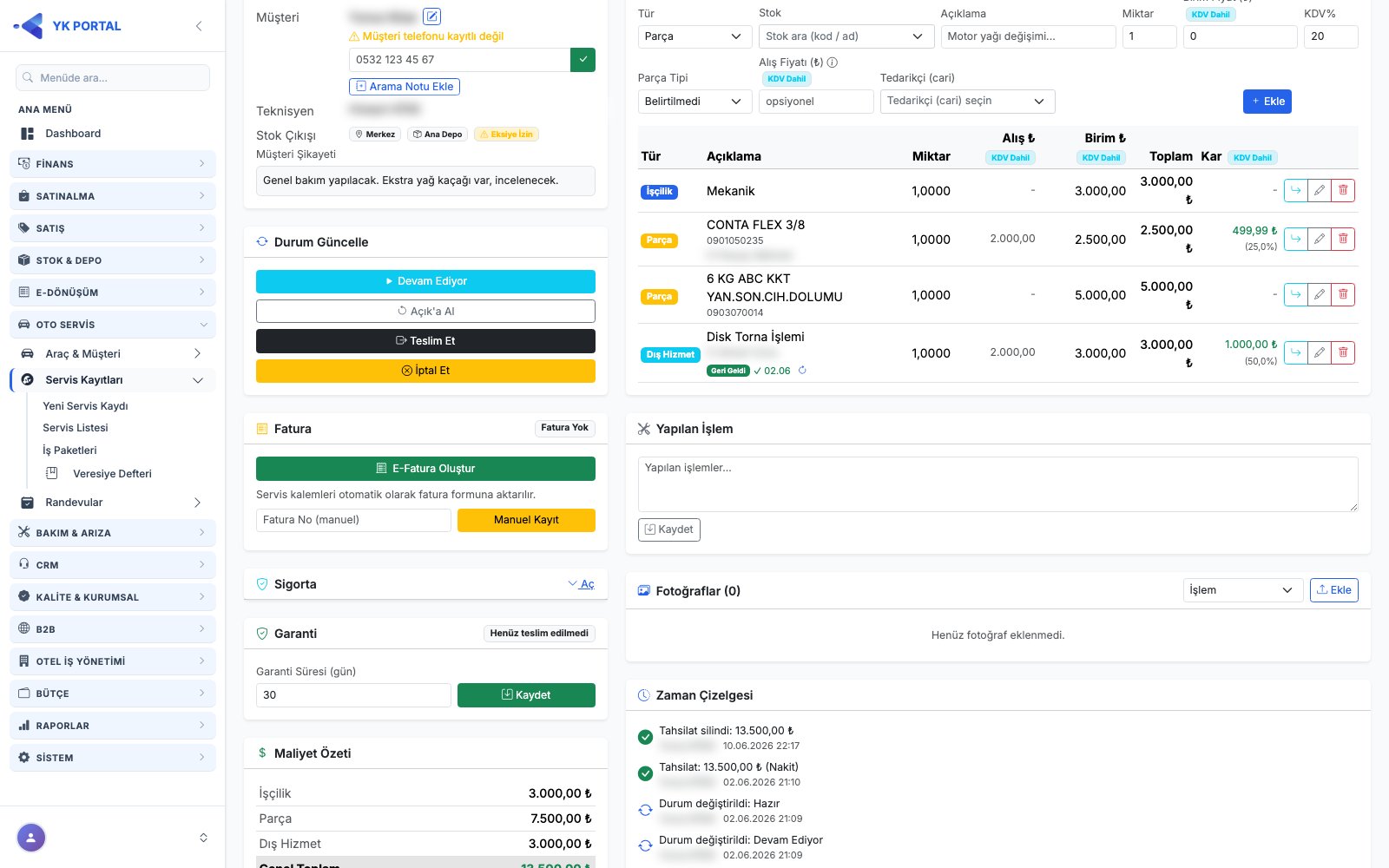This screenshot has width=1389, height=868.
Task: Click the Devam Ediyor status button
Action: click(x=425, y=281)
